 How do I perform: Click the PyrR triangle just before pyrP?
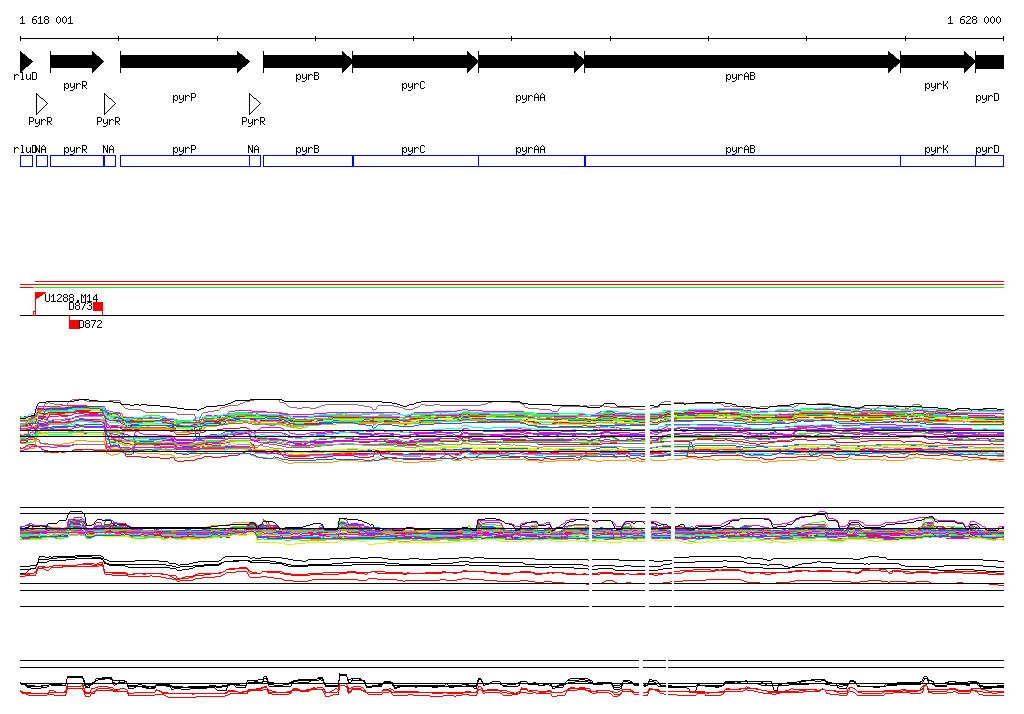pyautogui.click(x=110, y=104)
